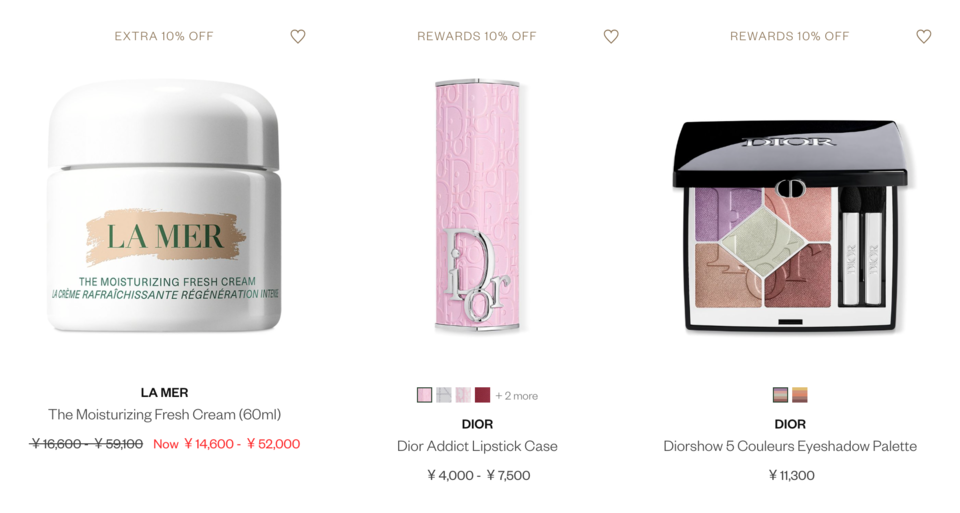The width and height of the screenshot is (960, 513).
Task: Expand the '+ 2 more' color options
Action: pyautogui.click(x=517, y=396)
